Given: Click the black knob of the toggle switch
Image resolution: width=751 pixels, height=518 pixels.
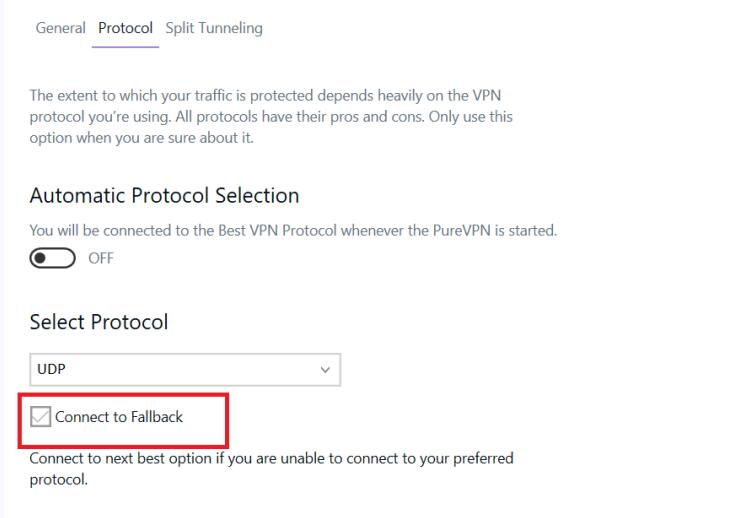Looking at the screenshot, I should click(x=40, y=259).
